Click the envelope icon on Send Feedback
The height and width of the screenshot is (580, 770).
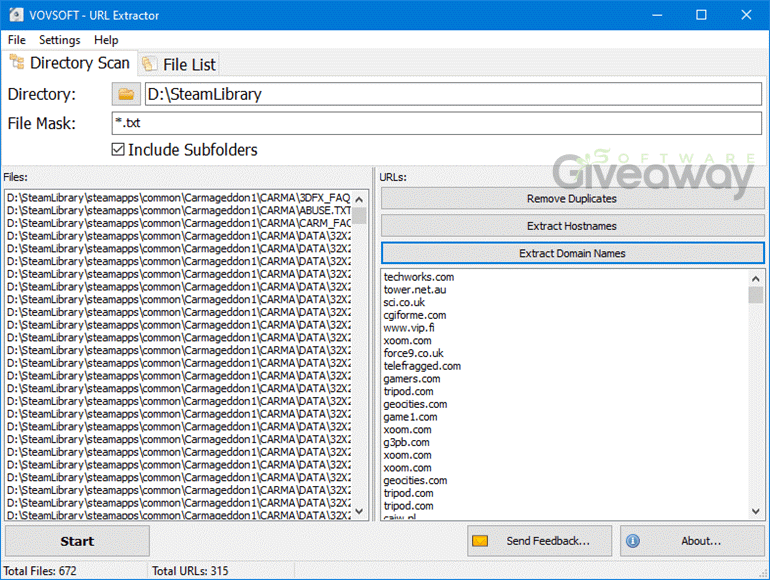[480, 541]
